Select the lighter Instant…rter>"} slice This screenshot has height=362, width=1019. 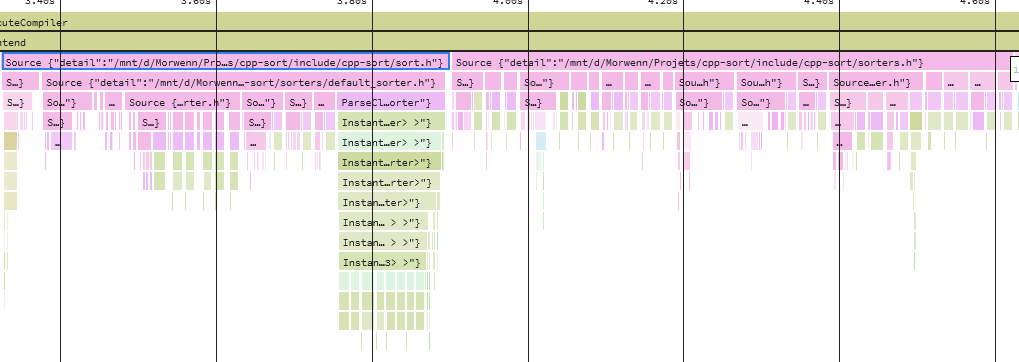[389, 183]
